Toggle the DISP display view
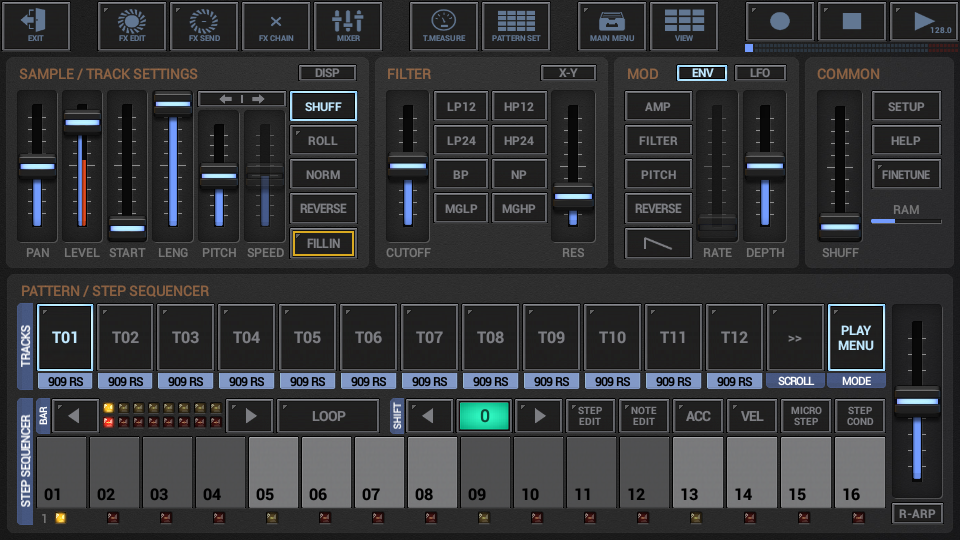 (327, 73)
